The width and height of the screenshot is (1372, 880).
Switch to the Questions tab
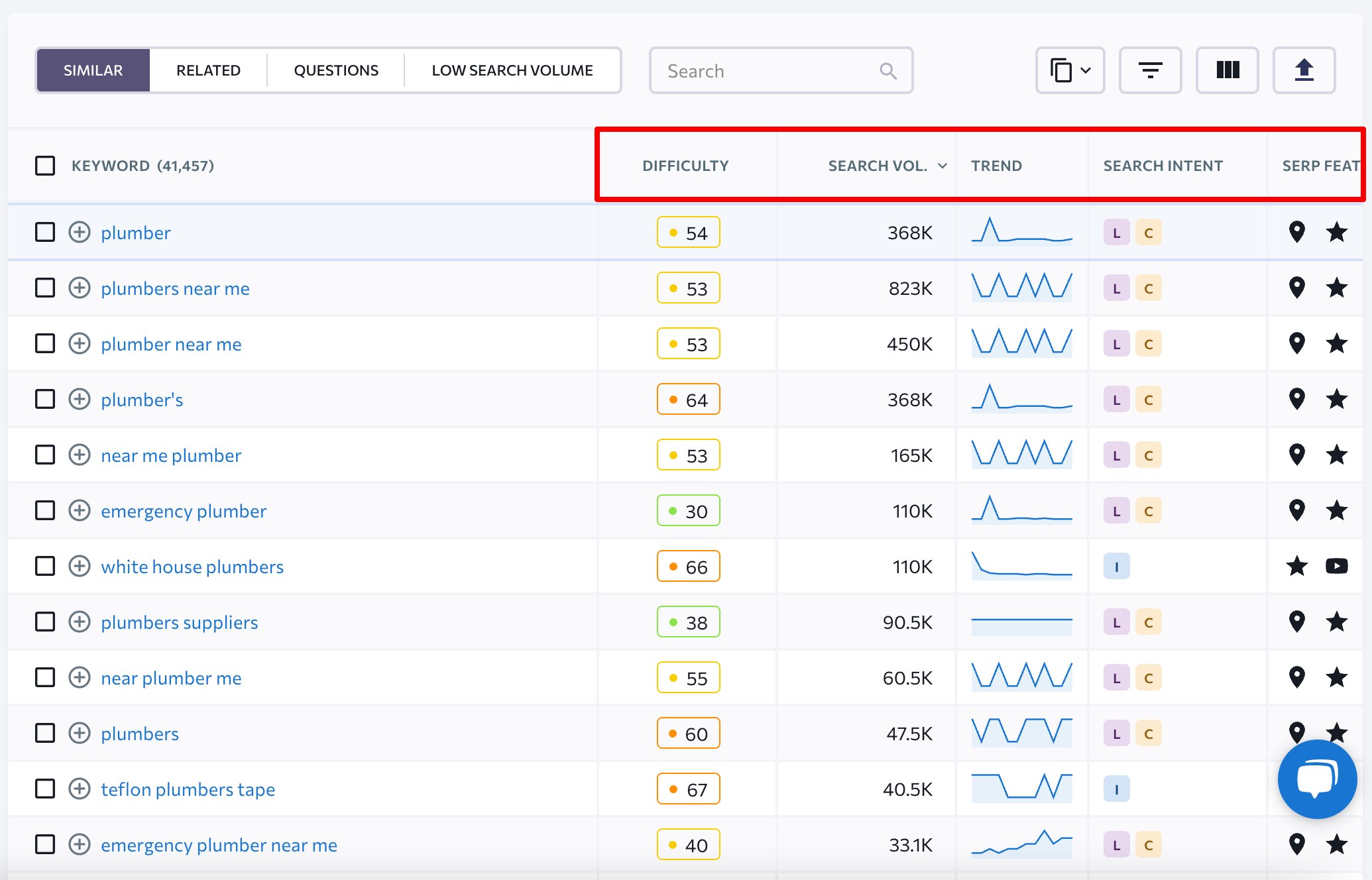(x=336, y=70)
